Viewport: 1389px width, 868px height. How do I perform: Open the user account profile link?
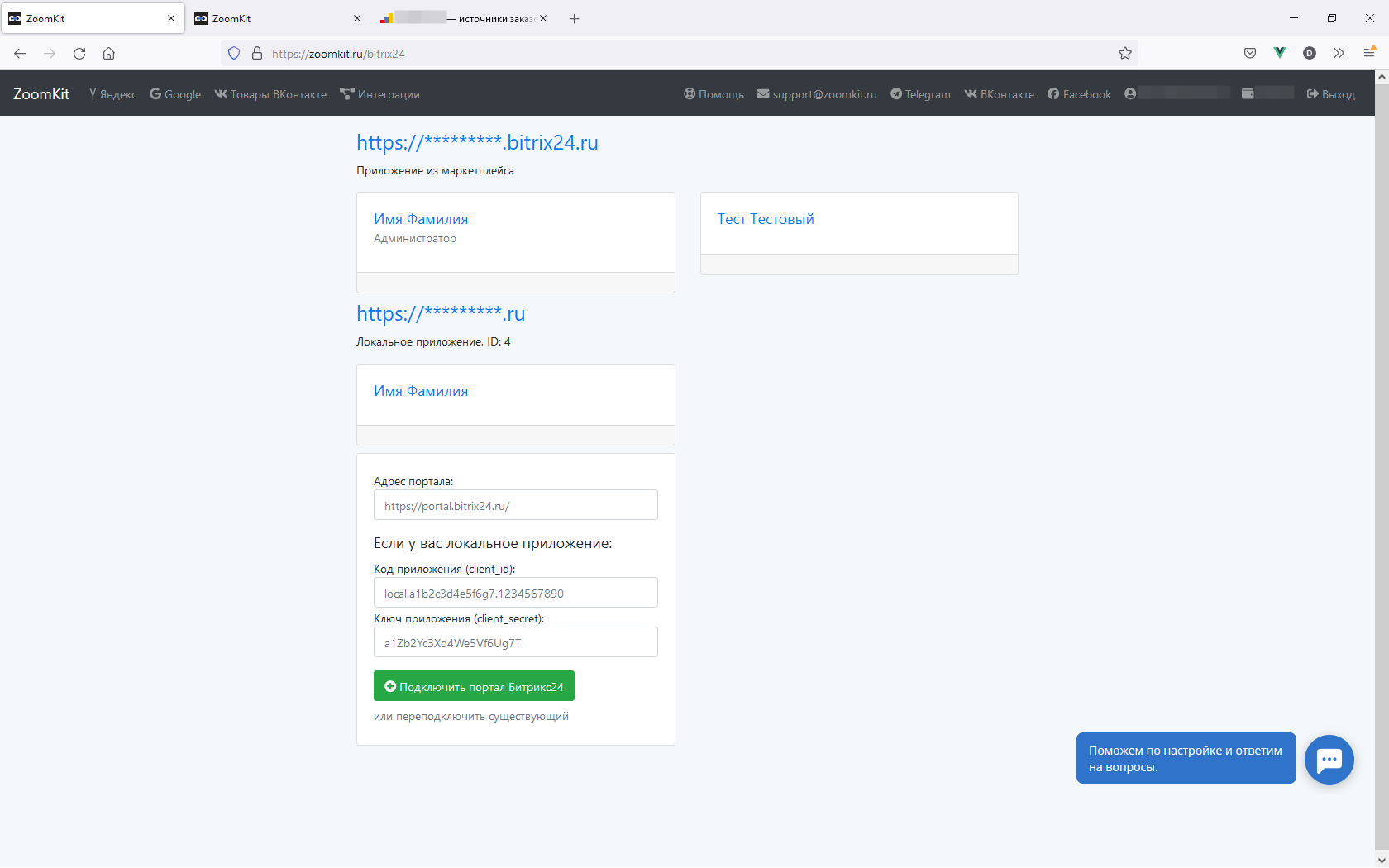[1177, 93]
